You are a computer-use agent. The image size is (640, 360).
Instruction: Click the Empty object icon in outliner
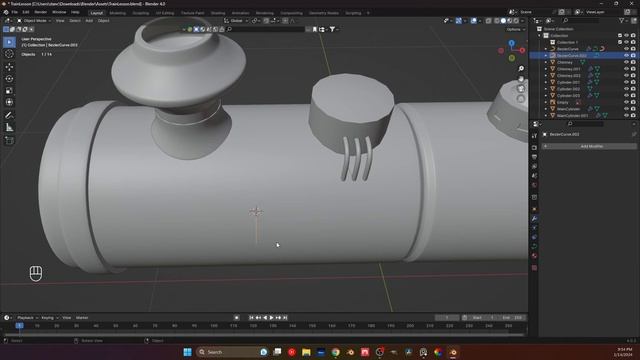[553, 102]
